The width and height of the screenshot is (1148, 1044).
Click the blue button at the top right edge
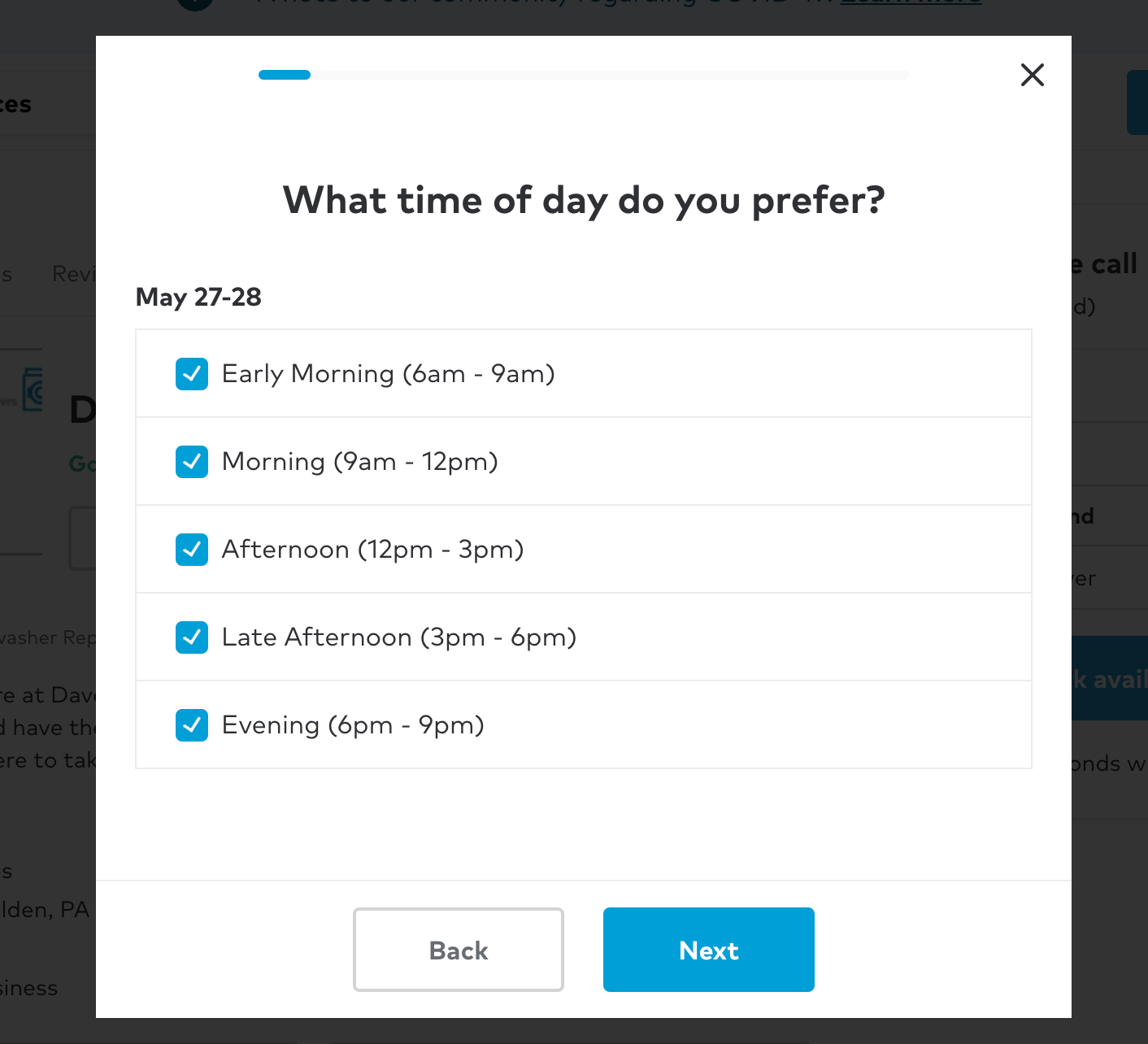[x=1137, y=102]
